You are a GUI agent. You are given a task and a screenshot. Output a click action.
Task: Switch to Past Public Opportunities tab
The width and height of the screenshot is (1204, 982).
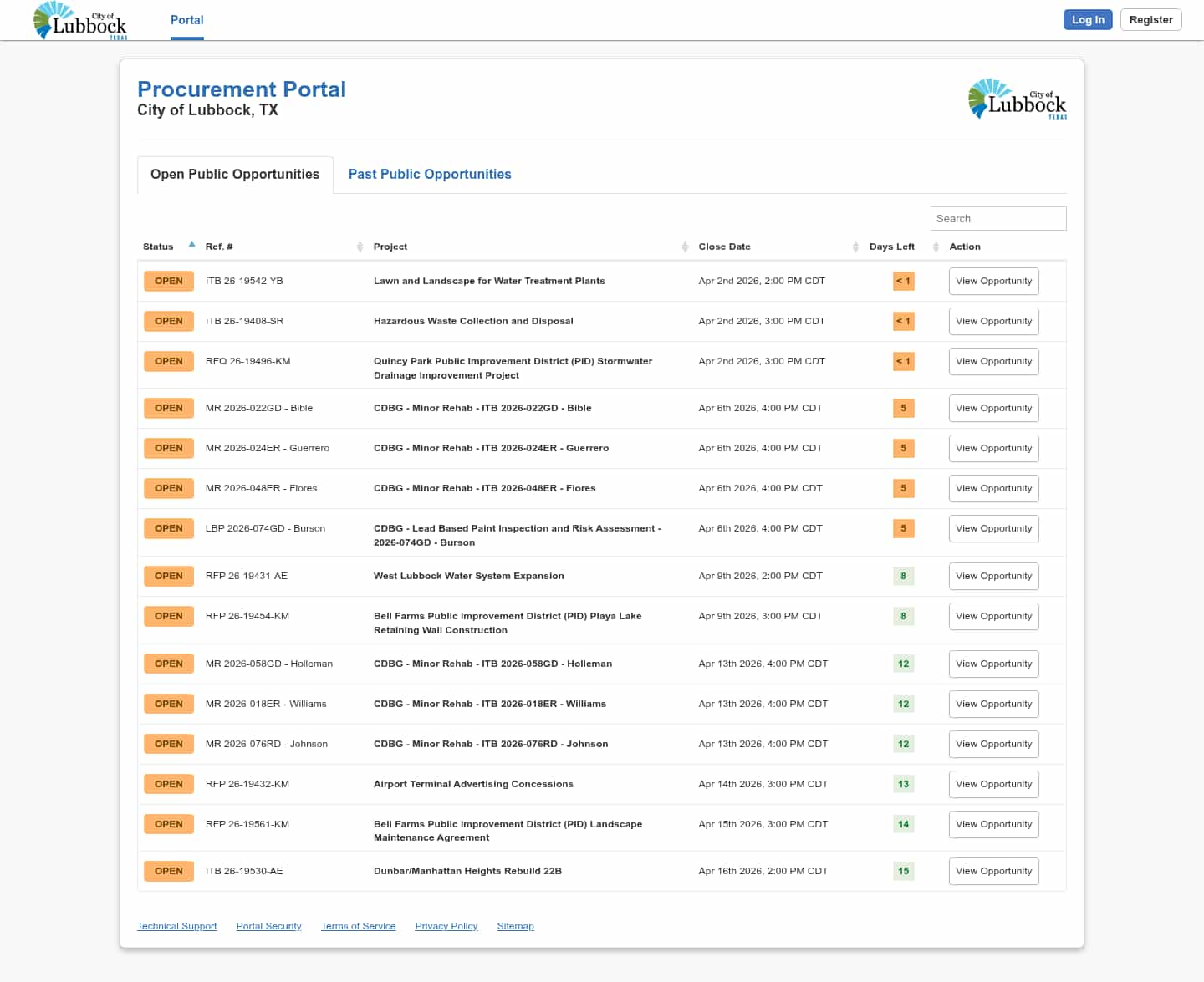429,175
